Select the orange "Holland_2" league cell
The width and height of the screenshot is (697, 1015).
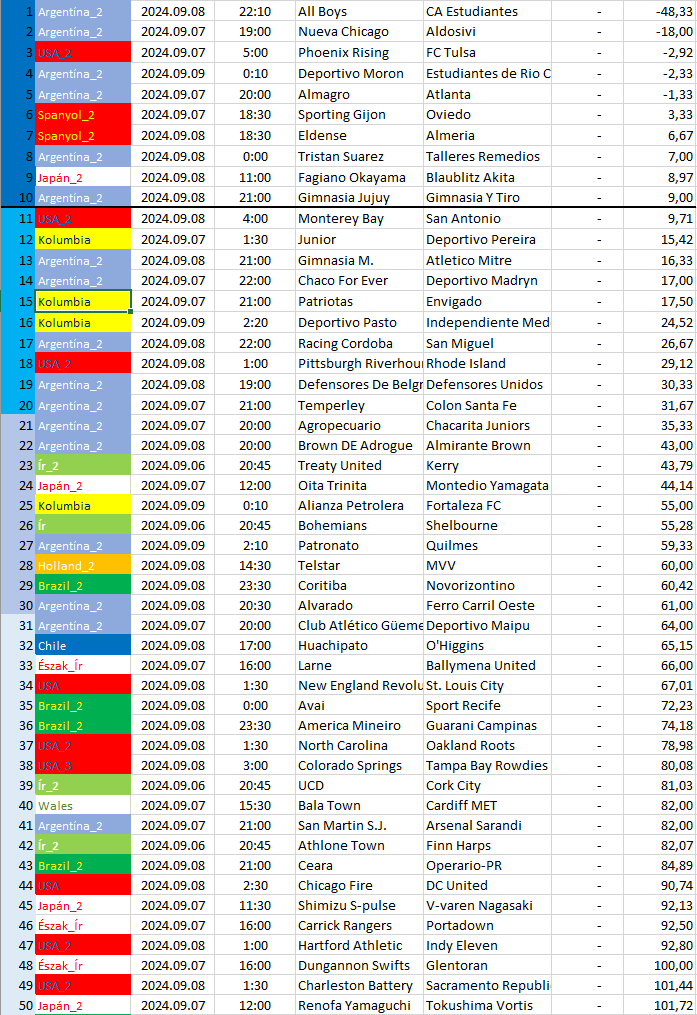pos(83,565)
